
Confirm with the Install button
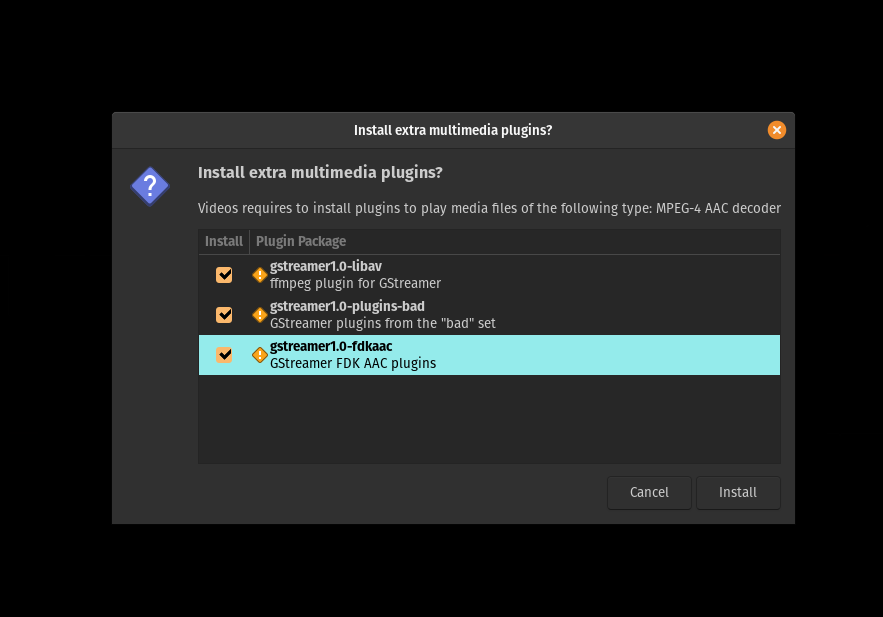pyautogui.click(x=738, y=493)
